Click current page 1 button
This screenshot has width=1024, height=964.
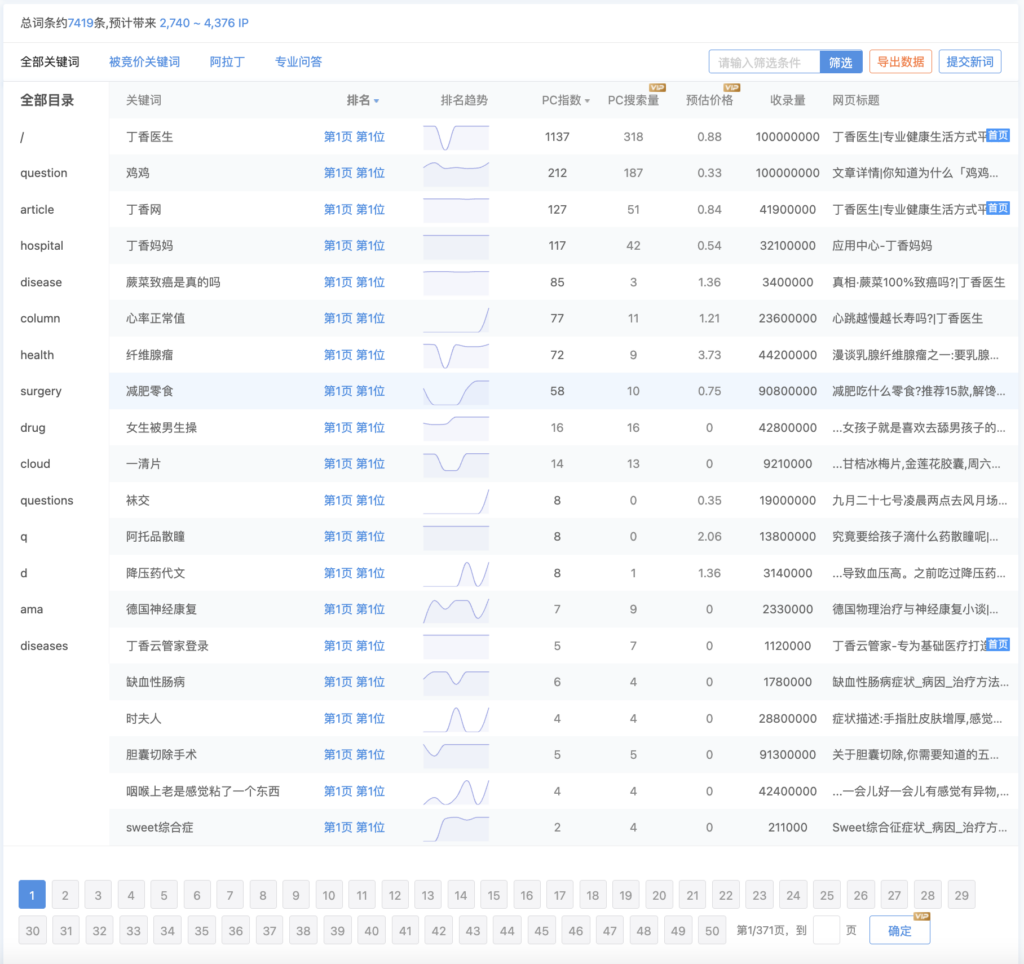32,895
